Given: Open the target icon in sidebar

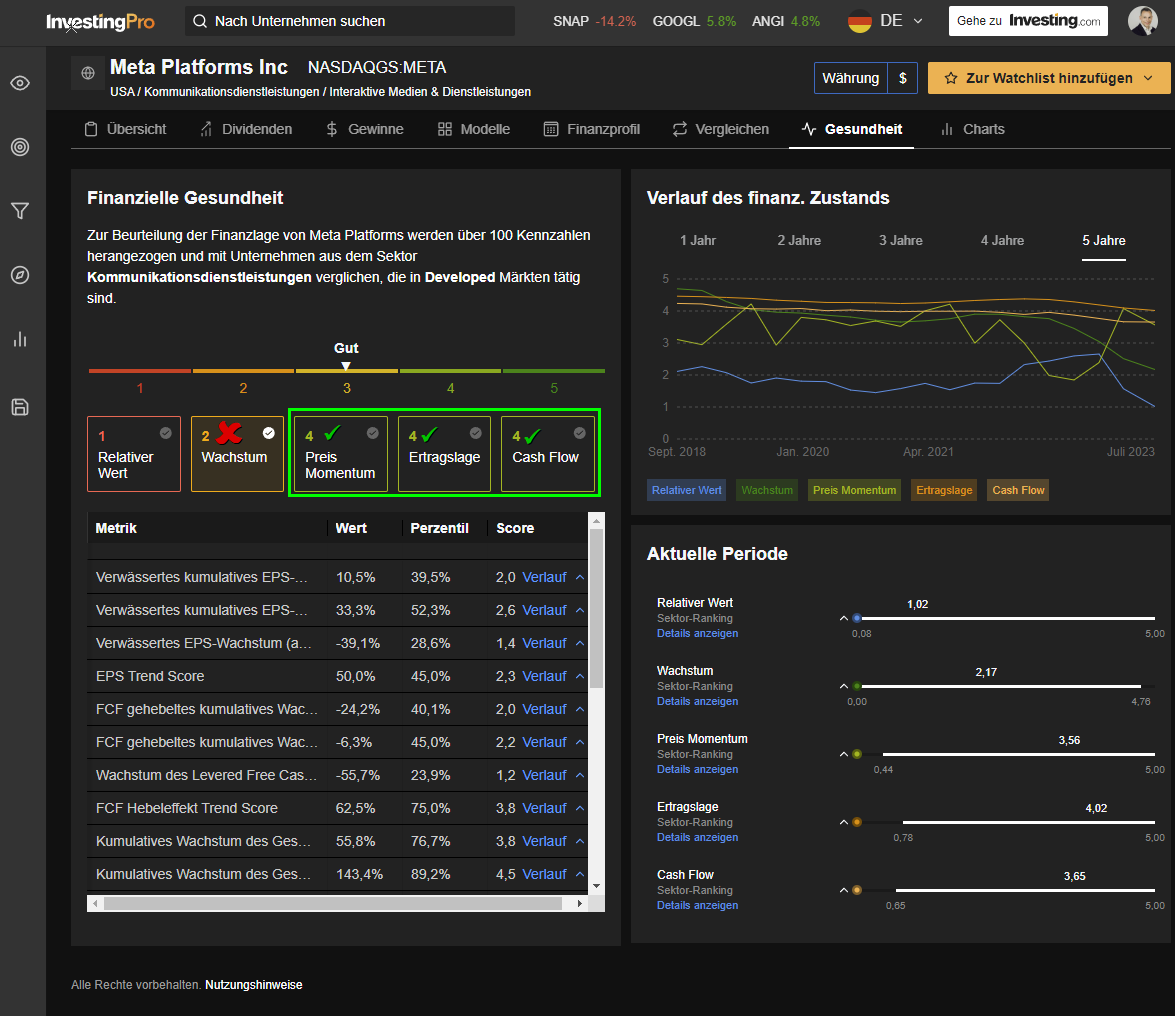Looking at the screenshot, I should click(x=20, y=147).
